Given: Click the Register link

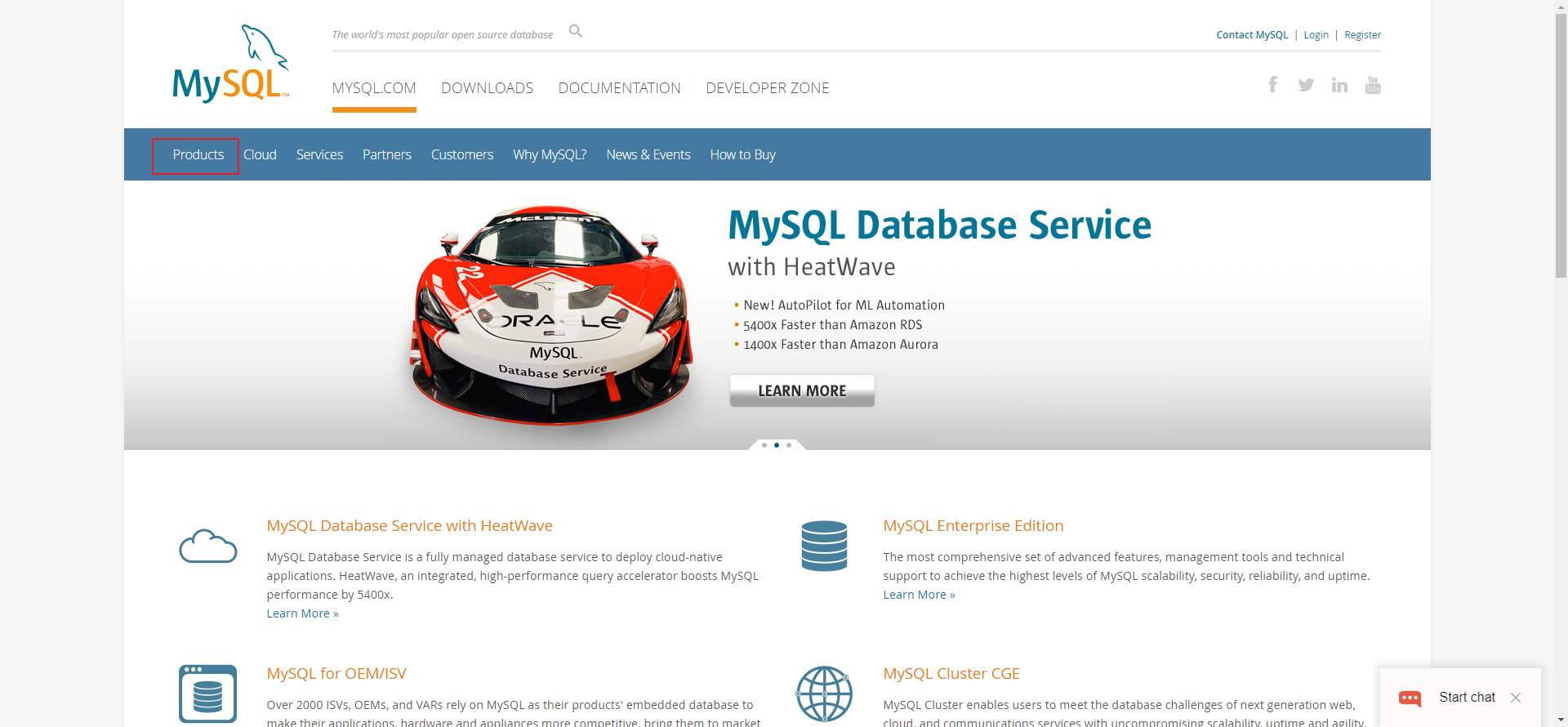Looking at the screenshot, I should (x=1363, y=35).
